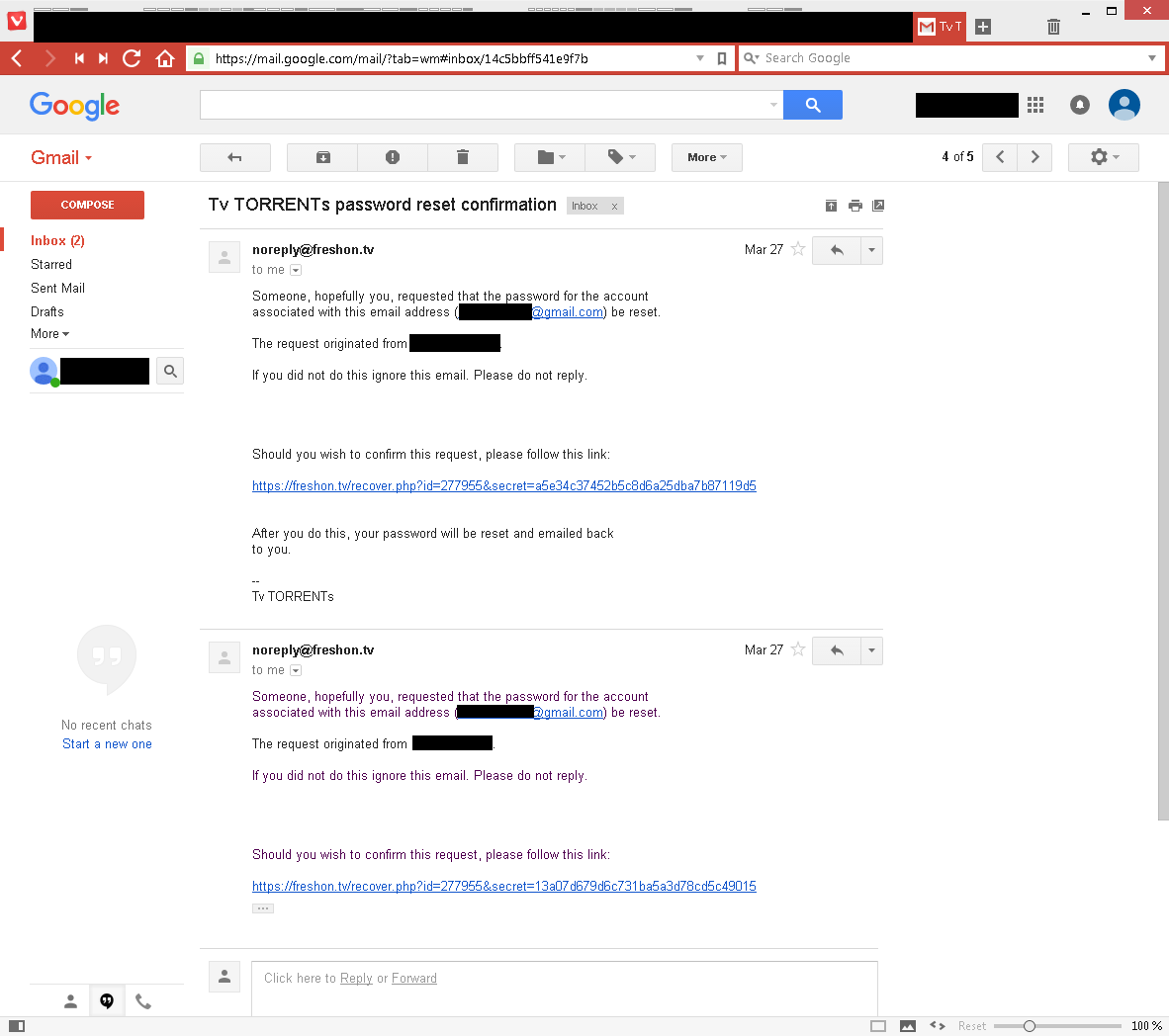Screen dimensions: 1169x1036
Task: Star the second message
Action: coord(798,649)
